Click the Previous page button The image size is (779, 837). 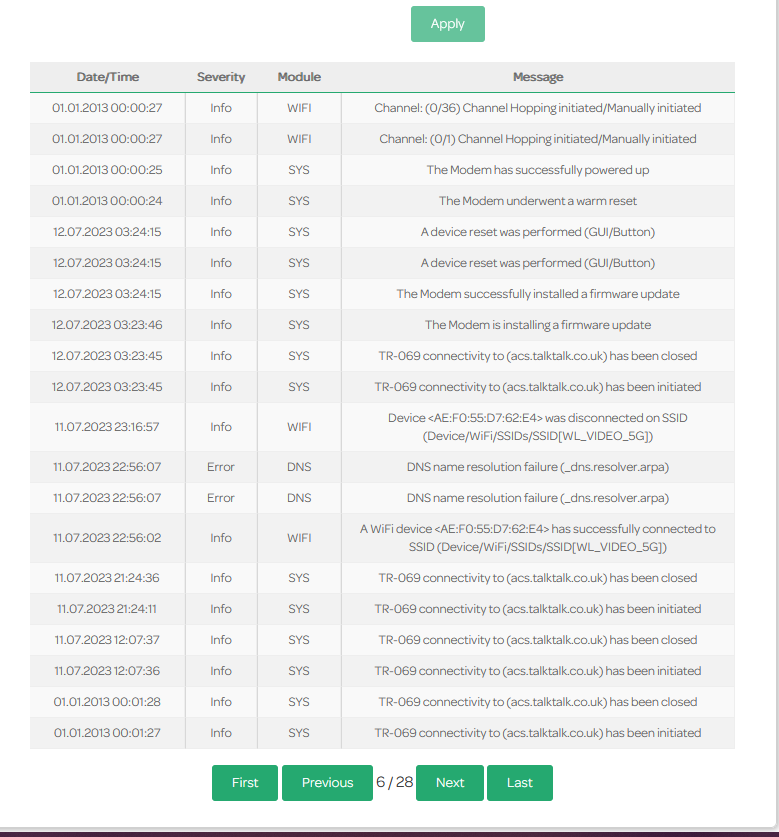327,783
